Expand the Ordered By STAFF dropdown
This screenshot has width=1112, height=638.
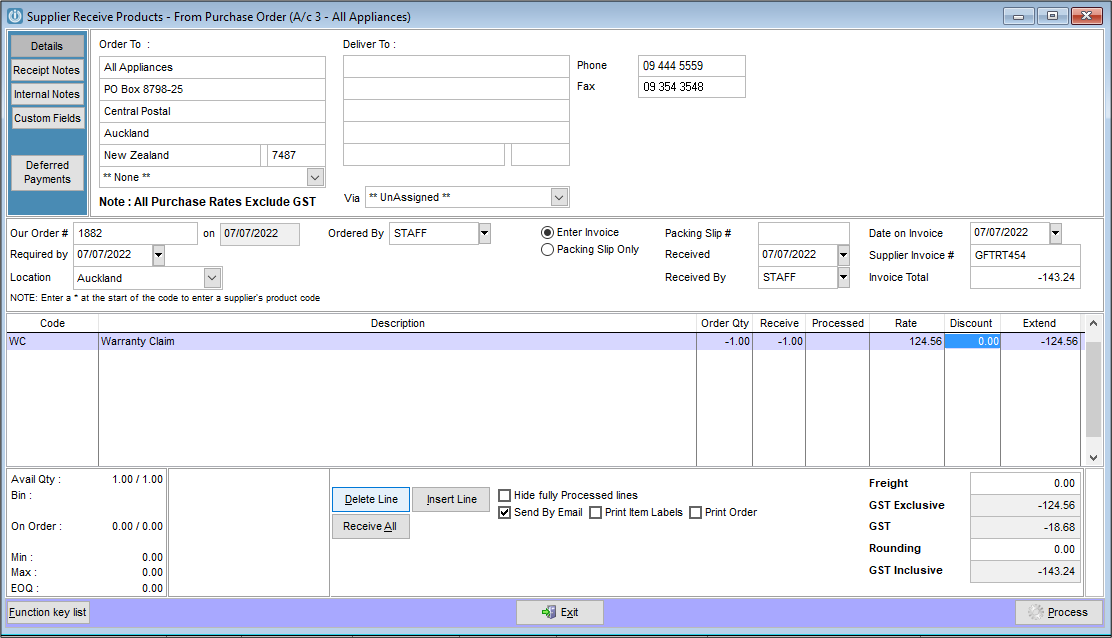pos(483,233)
